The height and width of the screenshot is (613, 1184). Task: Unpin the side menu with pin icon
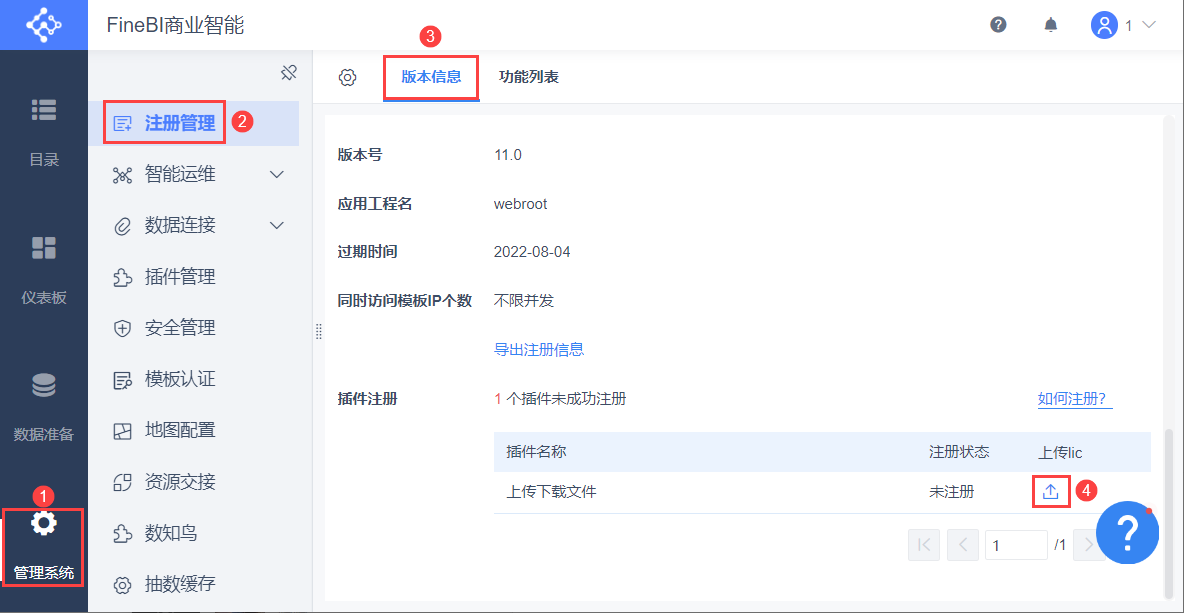tap(288, 72)
